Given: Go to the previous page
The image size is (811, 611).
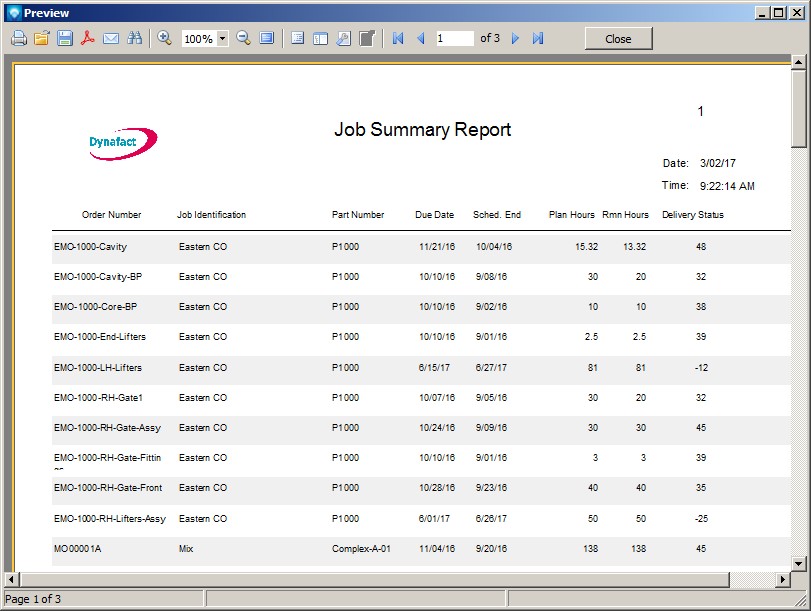Looking at the screenshot, I should (x=420, y=38).
